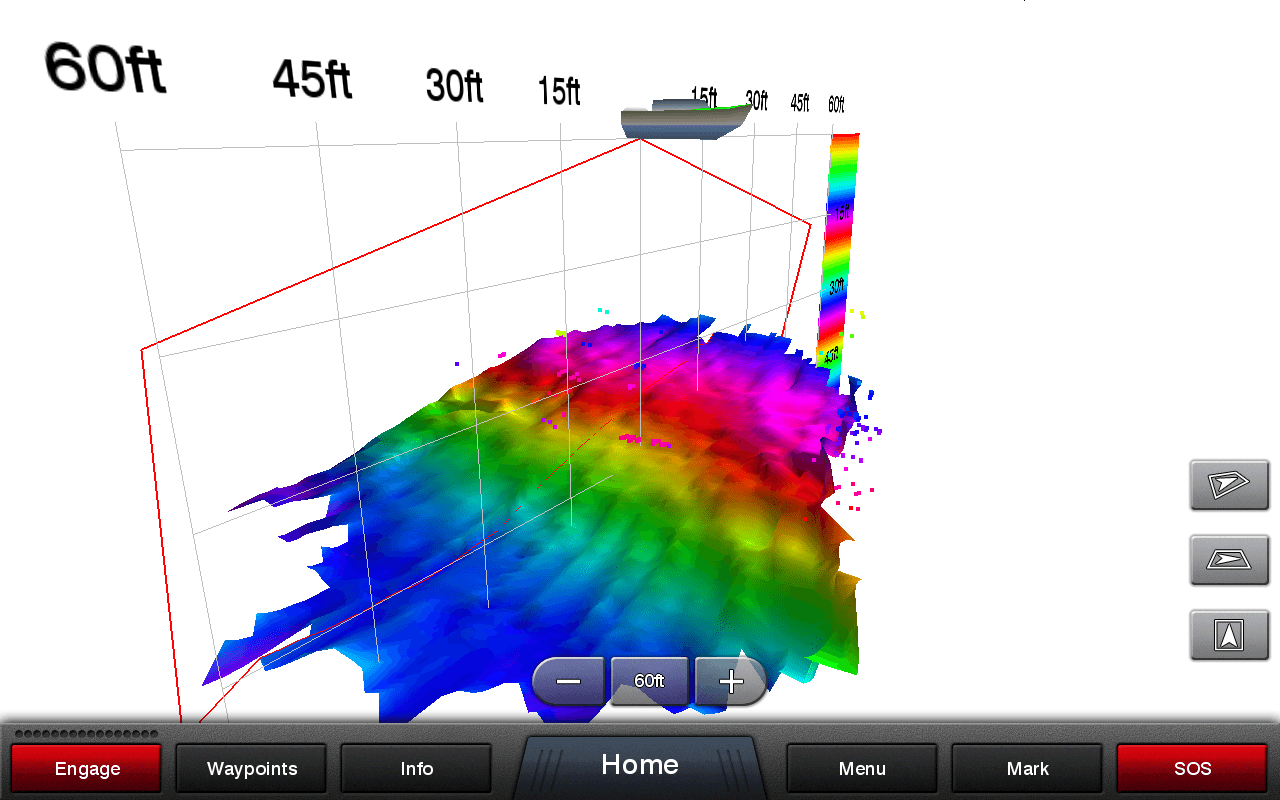The width and height of the screenshot is (1280, 800).
Task: Open the Menu options
Action: [862, 769]
